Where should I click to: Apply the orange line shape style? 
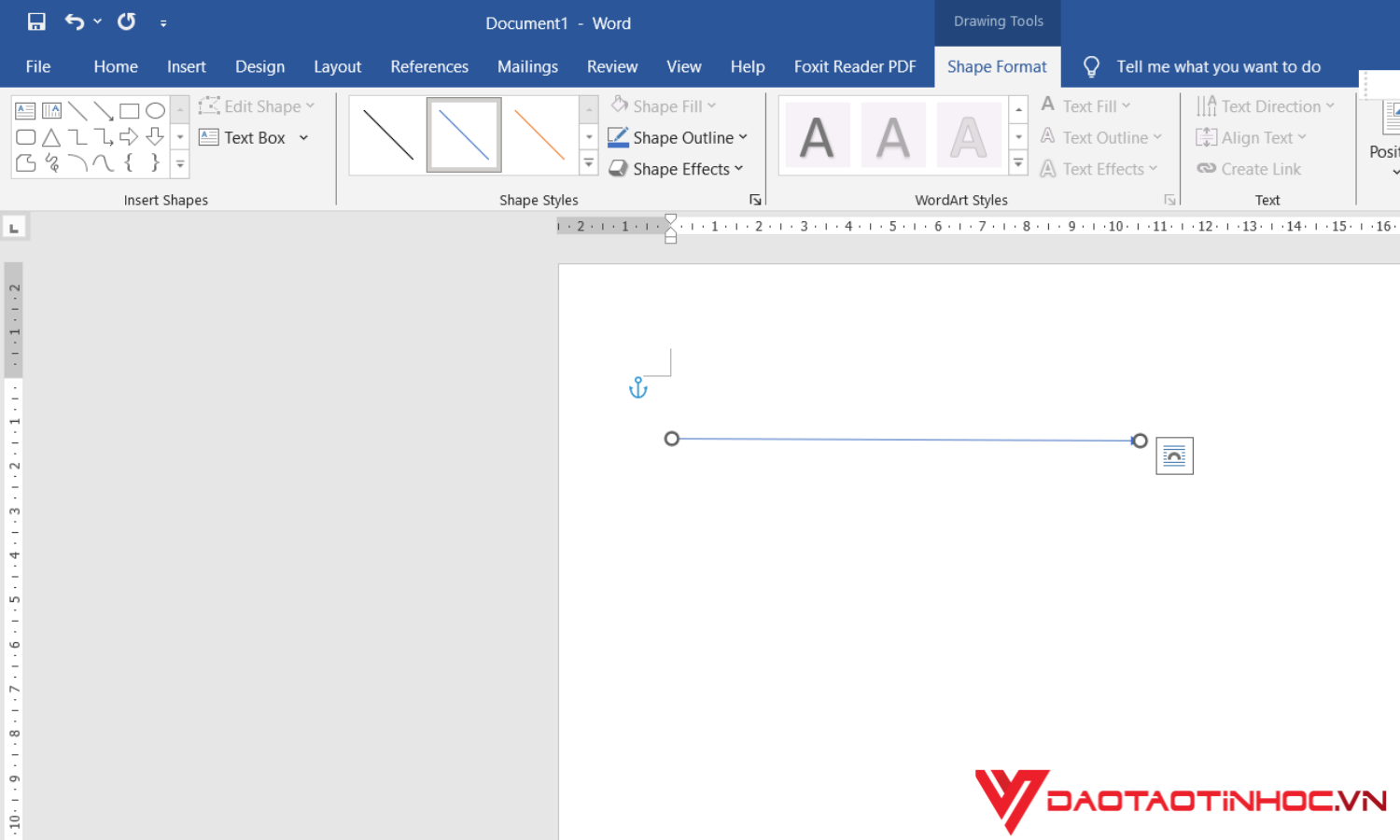pos(539,135)
